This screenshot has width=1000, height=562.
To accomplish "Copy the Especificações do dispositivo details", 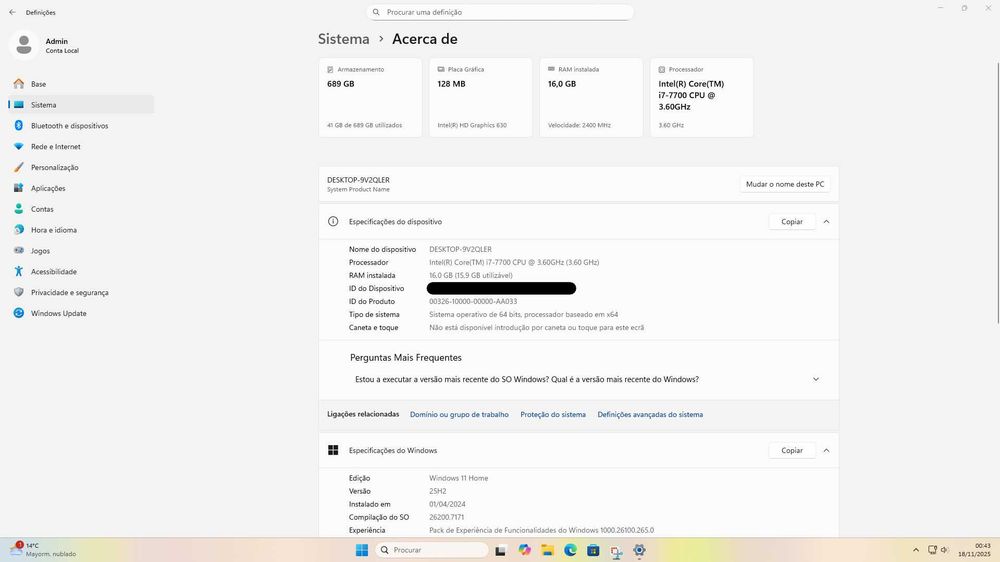I will pyautogui.click(x=792, y=222).
